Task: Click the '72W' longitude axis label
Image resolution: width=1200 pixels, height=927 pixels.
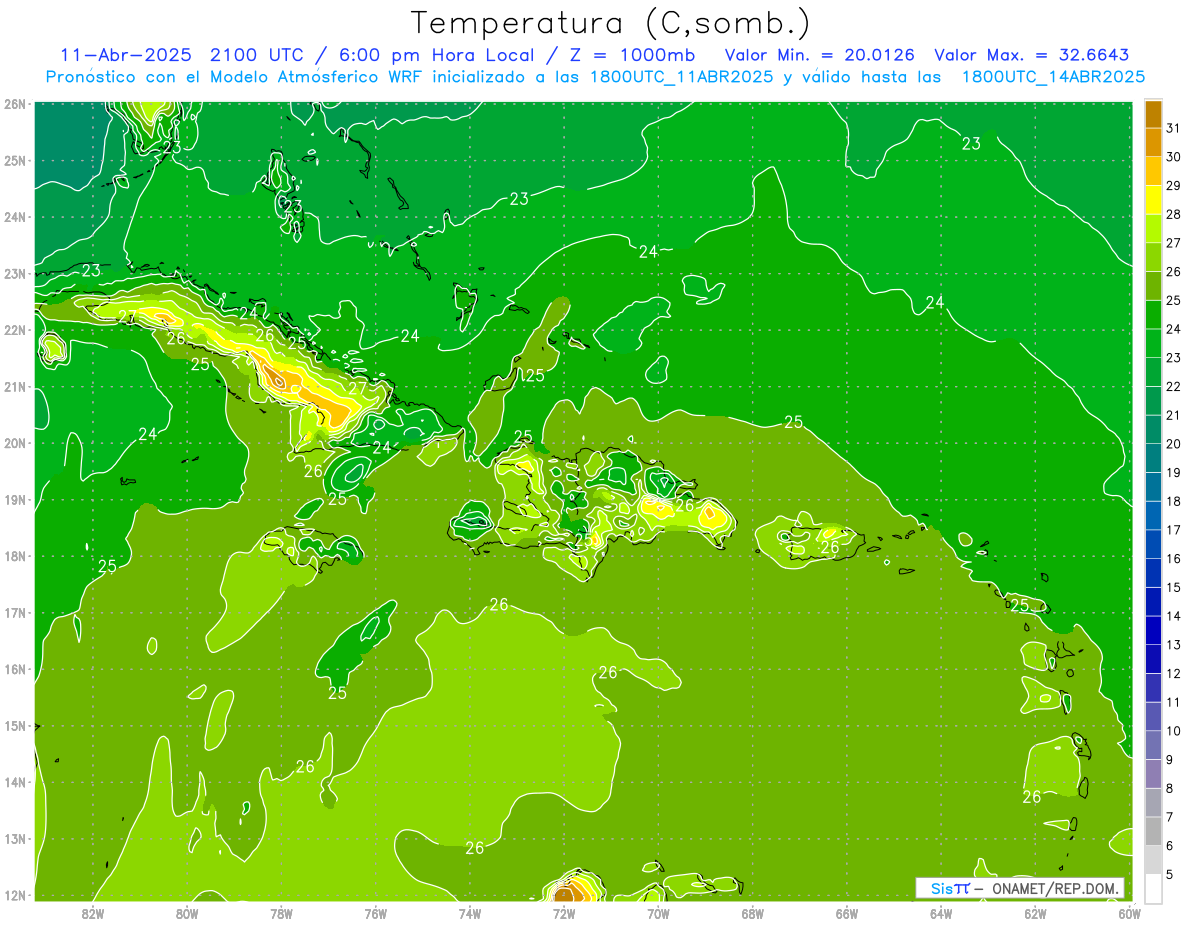Action: tap(564, 913)
